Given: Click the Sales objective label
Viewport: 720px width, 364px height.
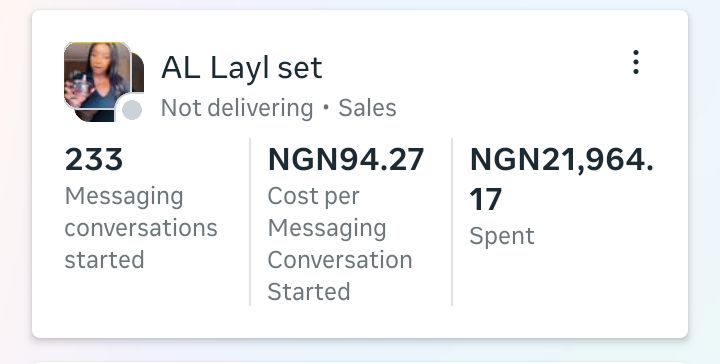Looking at the screenshot, I should (x=367, y=108).
